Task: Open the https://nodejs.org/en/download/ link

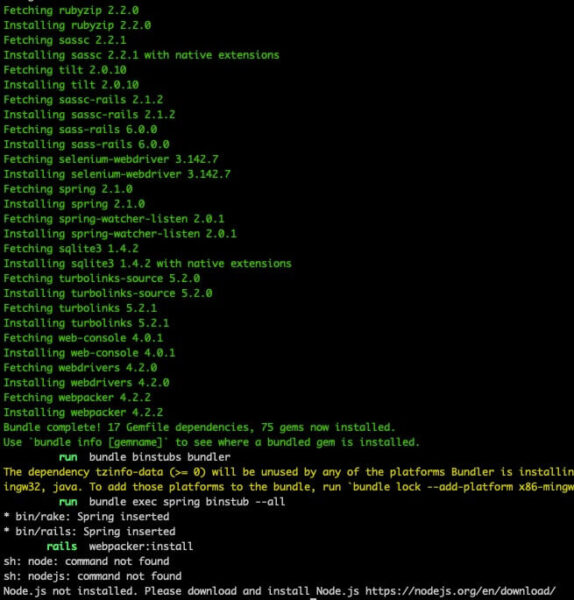Action: [461, 592]
